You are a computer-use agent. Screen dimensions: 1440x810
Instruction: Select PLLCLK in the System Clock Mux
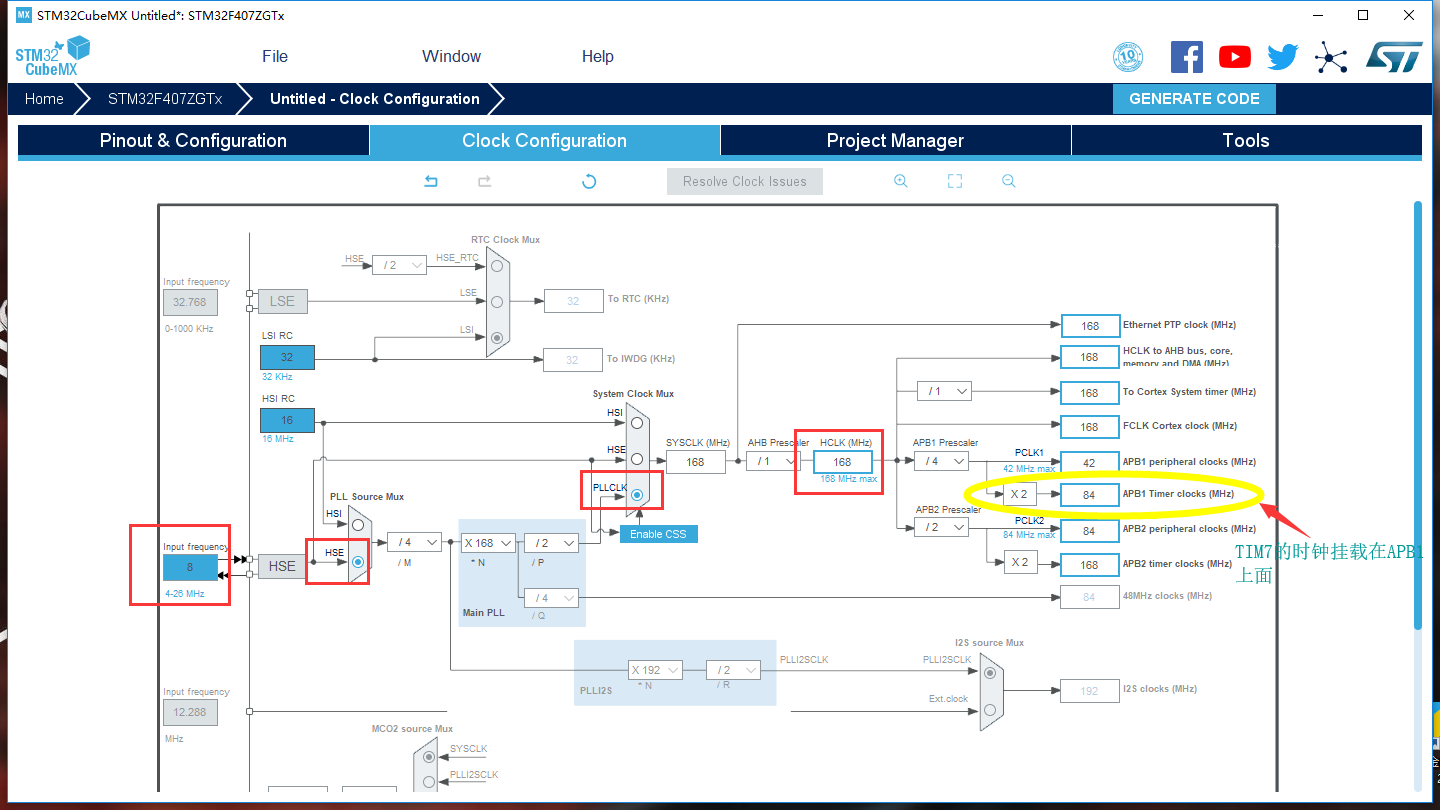[x=636, y=495]
